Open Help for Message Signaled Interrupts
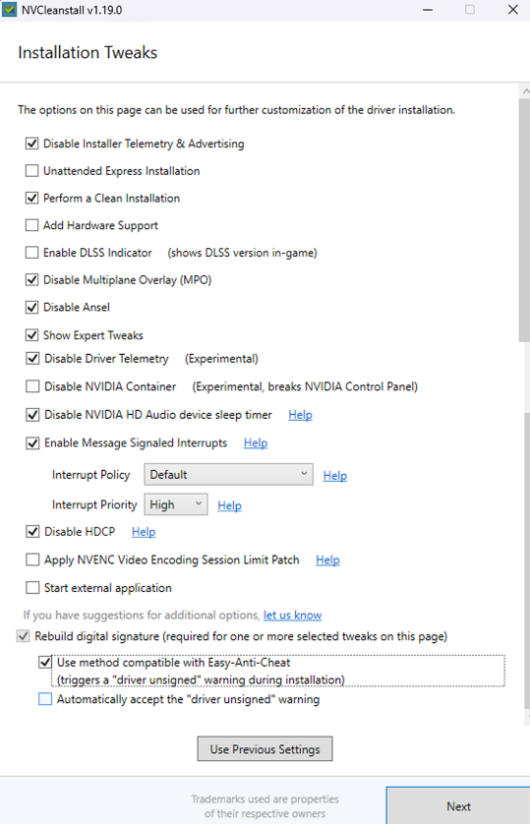This screenshot has width=530, height=824. (255, 444)
